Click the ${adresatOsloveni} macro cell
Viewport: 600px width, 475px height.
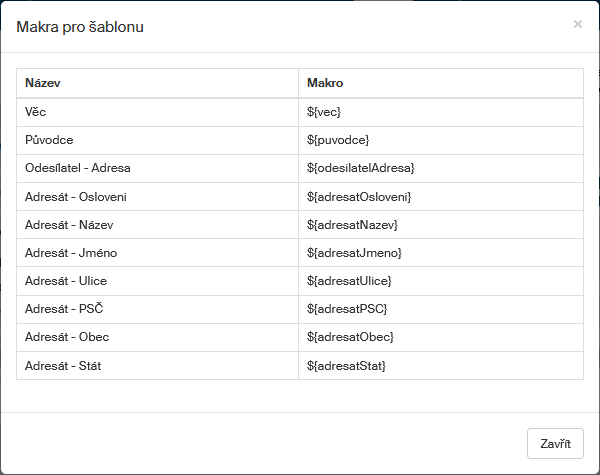(x=359, y=196)
